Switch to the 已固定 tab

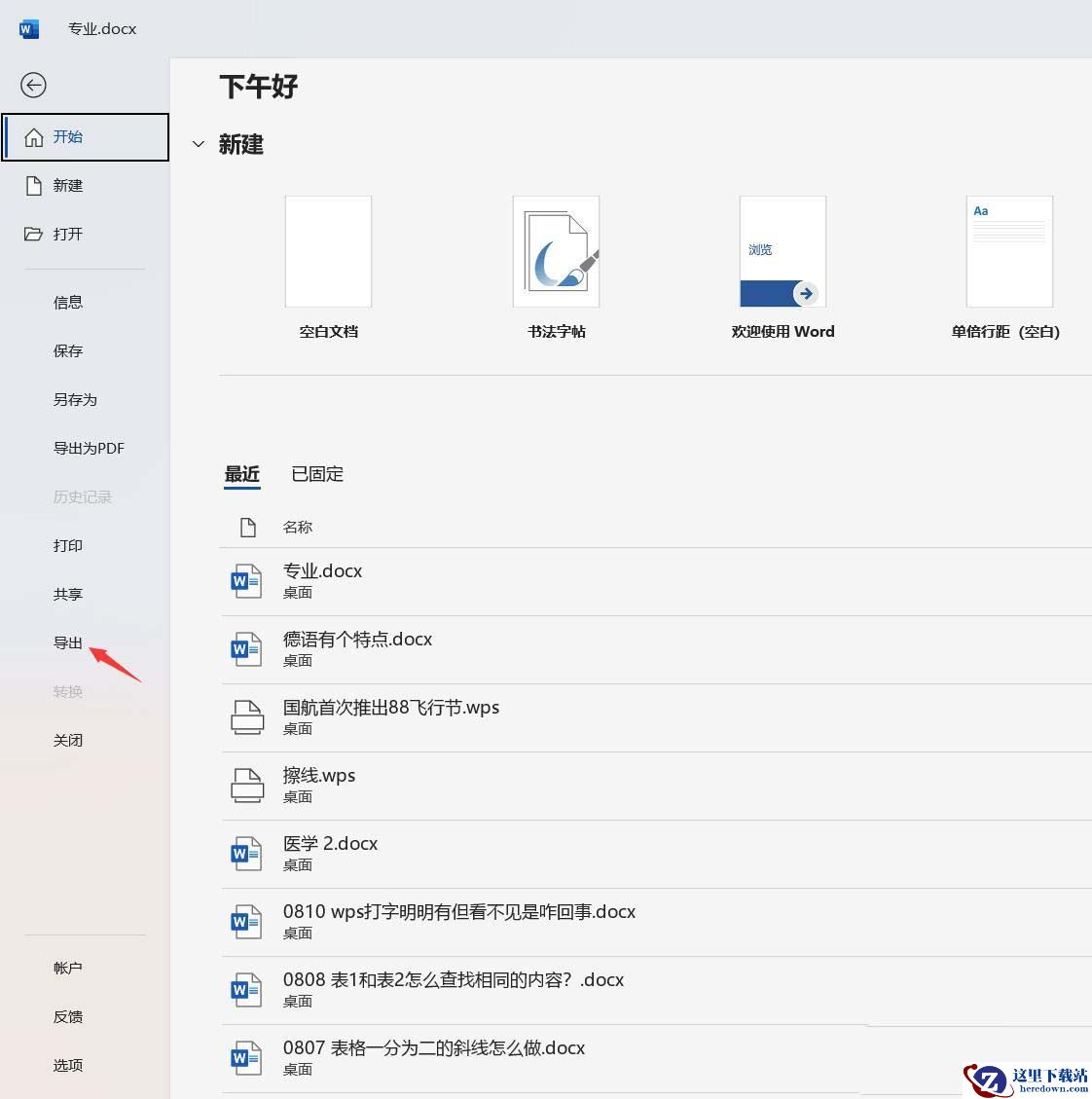click(x=317, y=474)
